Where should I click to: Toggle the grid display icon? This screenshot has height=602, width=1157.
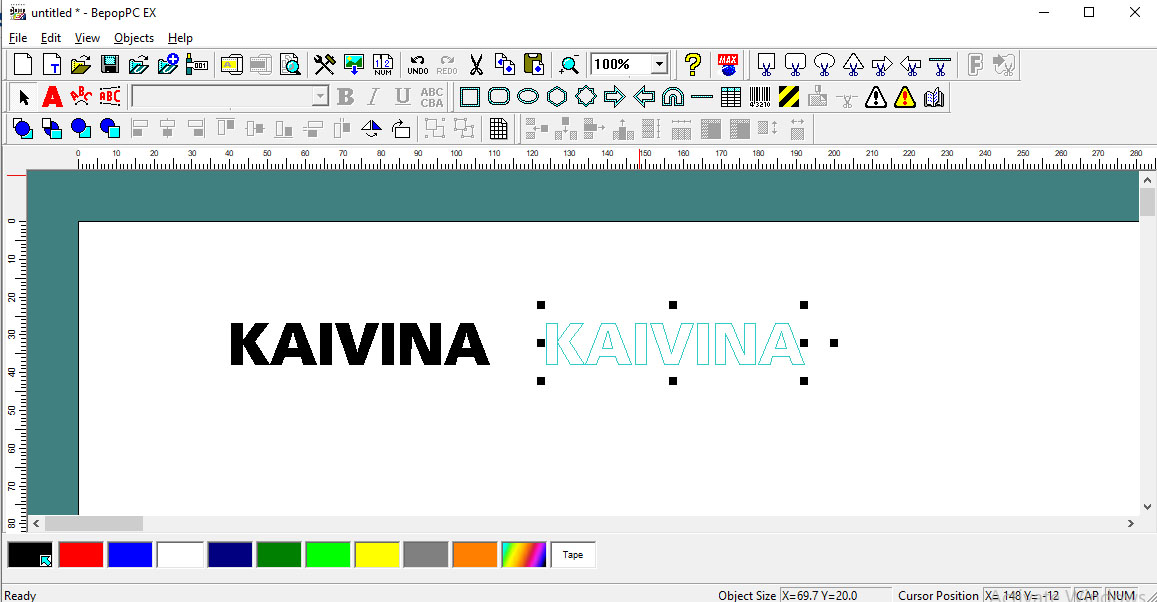[499, 129]
